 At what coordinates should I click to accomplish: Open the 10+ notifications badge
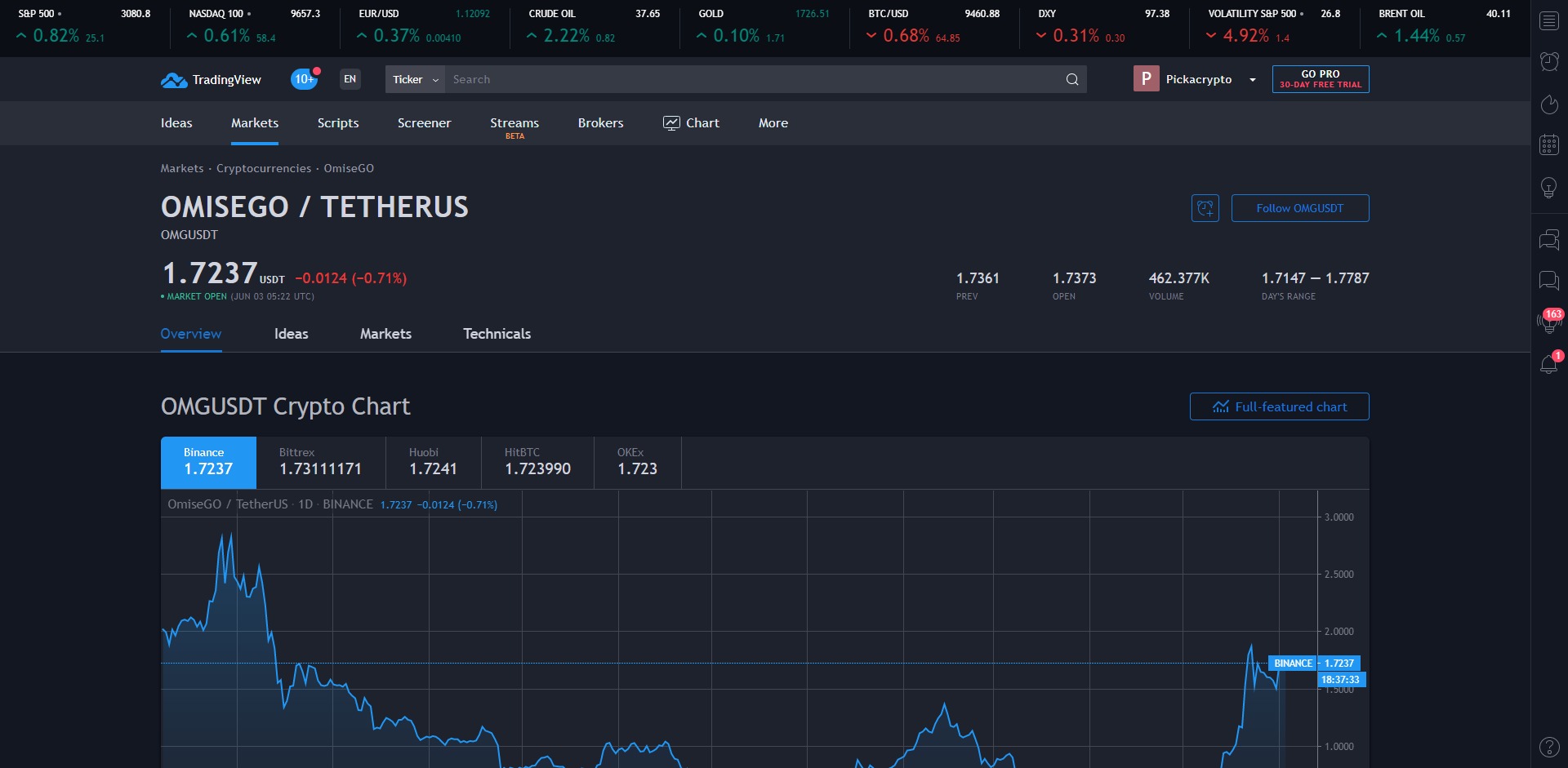click(305, 79)
